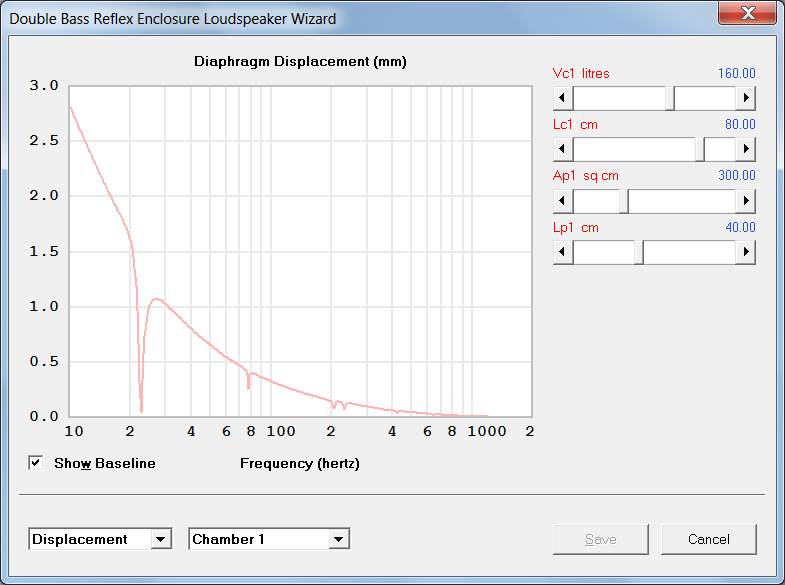The height and width of the screenshot is (585, 785).
Task: Click the Lp1 cm slider thumb
Action: [x=639, y=252]
